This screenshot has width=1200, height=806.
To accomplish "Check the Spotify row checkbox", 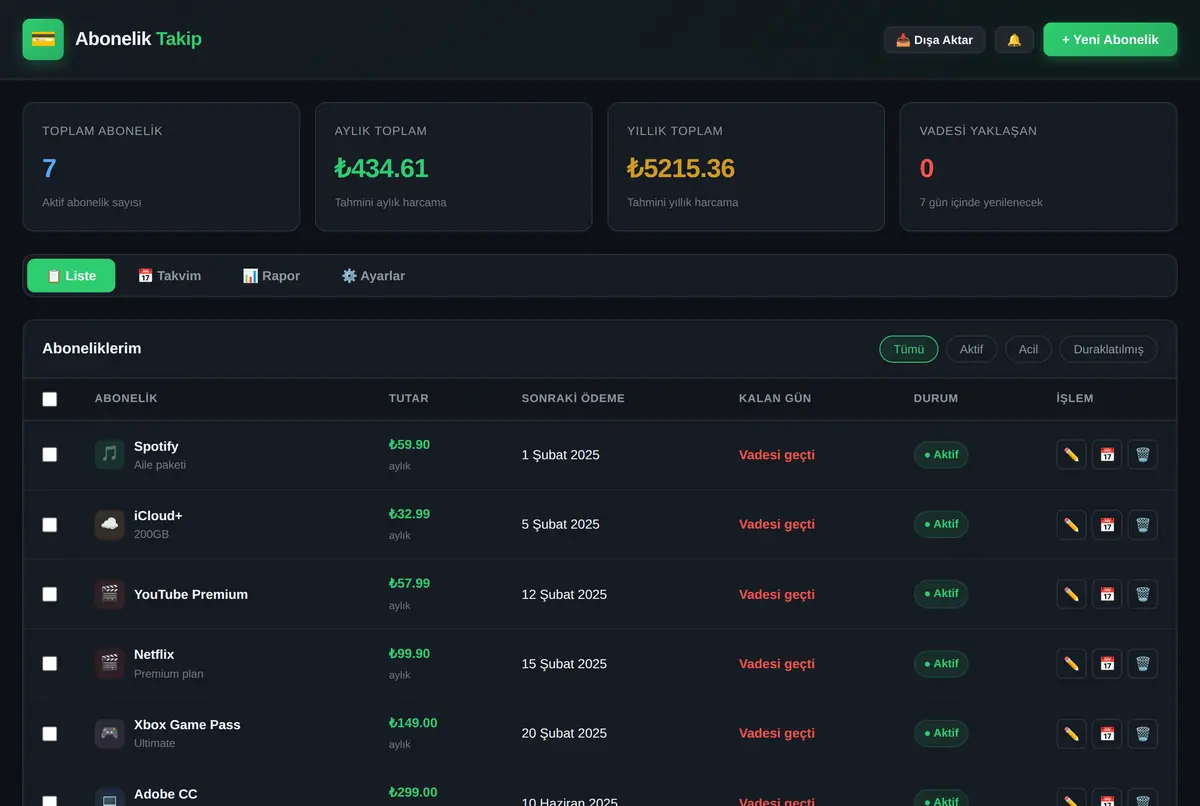I will click(50, 455).
